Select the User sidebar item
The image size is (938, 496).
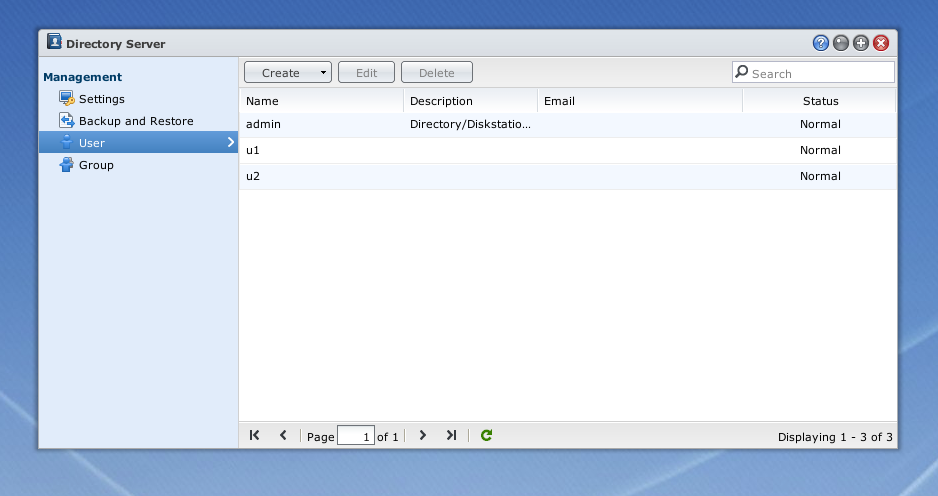point(138,142)
